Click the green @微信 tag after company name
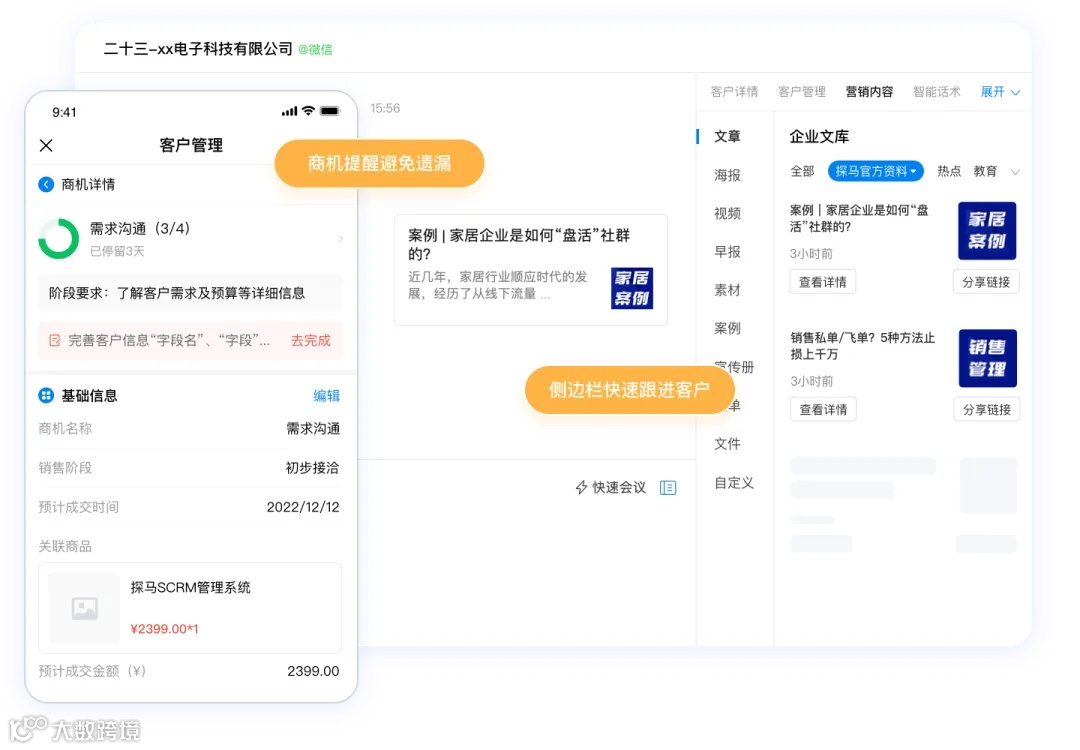Screen dimensions: 1080x750 tap(315, 48)
